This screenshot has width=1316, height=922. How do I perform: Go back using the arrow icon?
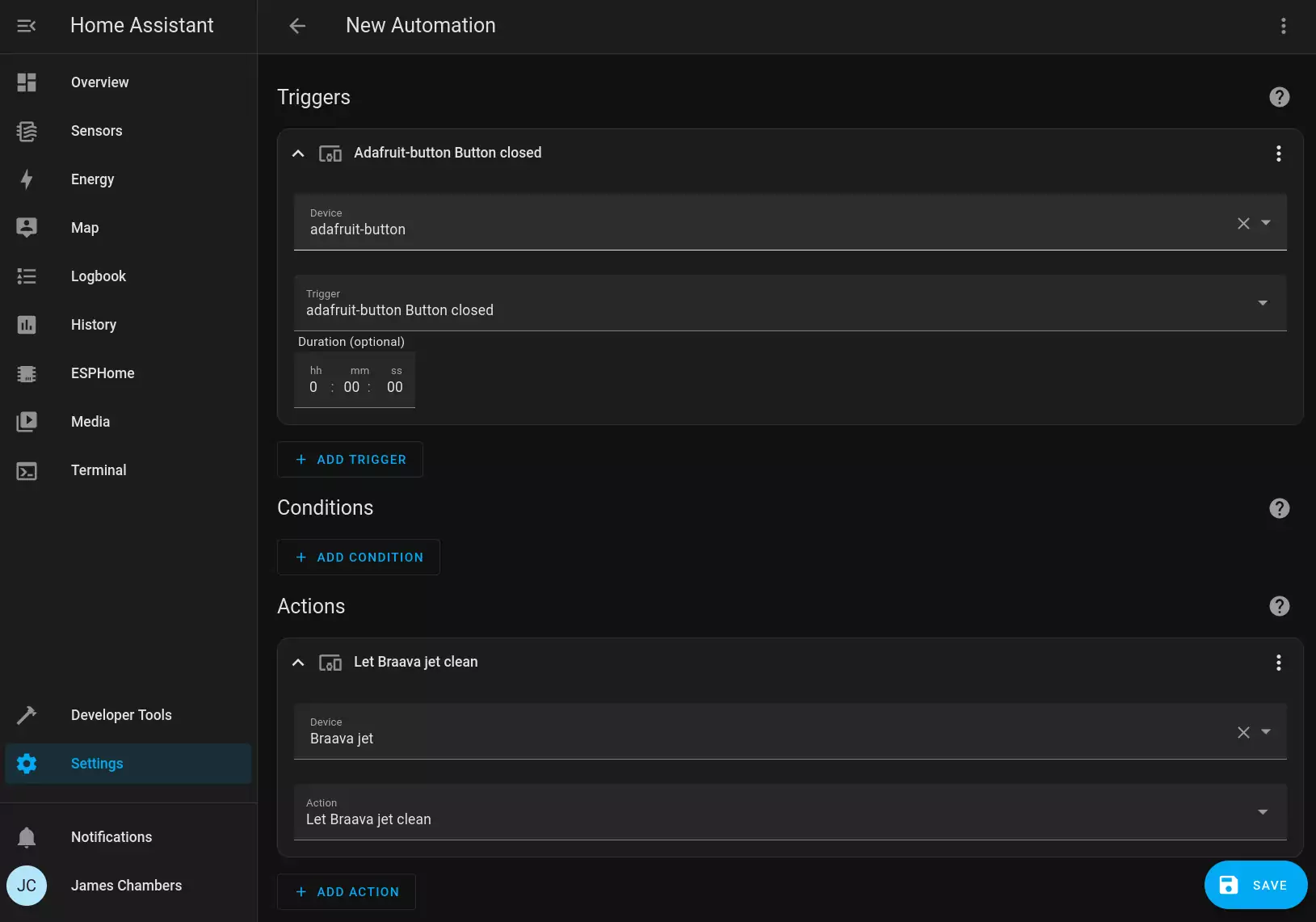[x=297, y=26]
